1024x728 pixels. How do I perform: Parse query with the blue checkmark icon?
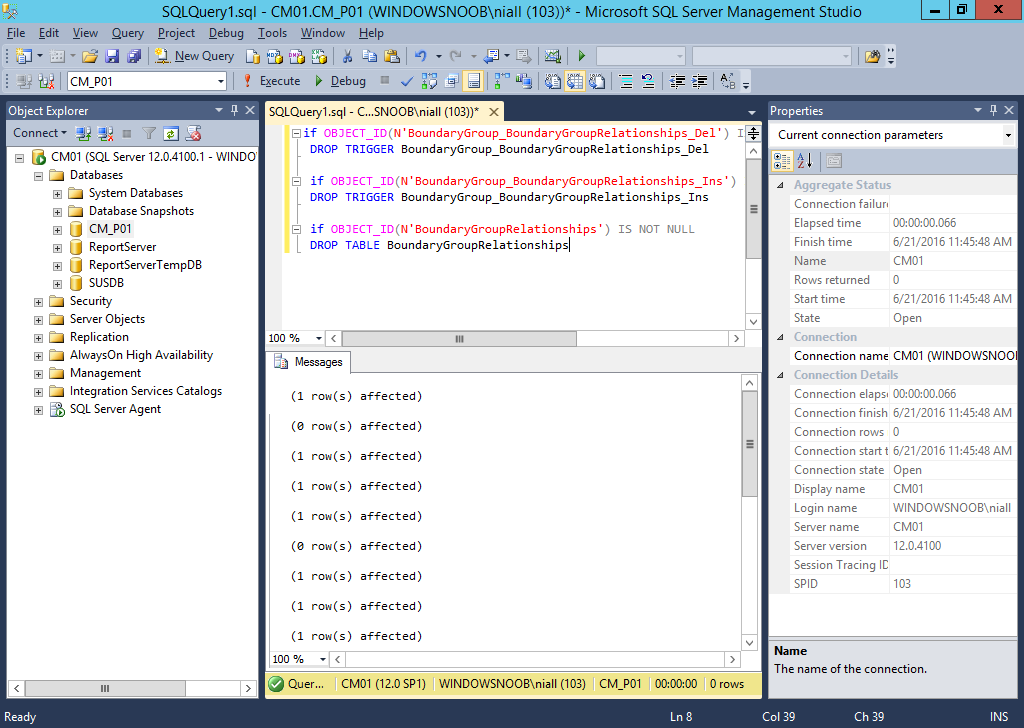pos(407,82)
